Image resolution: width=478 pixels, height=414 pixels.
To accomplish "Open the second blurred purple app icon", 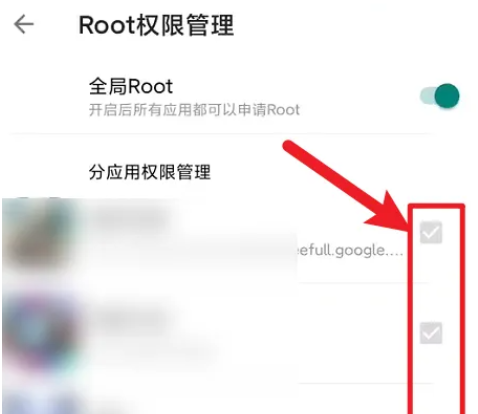I will click(42, 333).
